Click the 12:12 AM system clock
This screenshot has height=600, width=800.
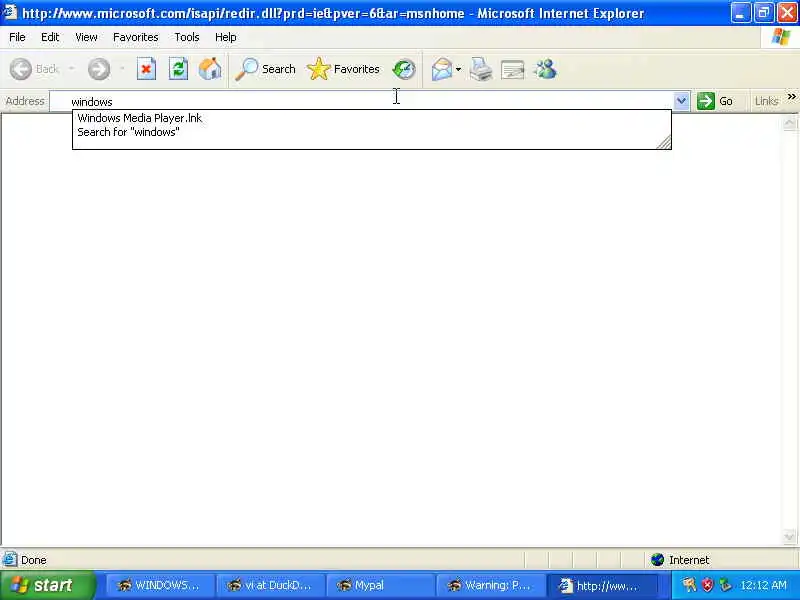pyautogui.click(x=763, y=585)
